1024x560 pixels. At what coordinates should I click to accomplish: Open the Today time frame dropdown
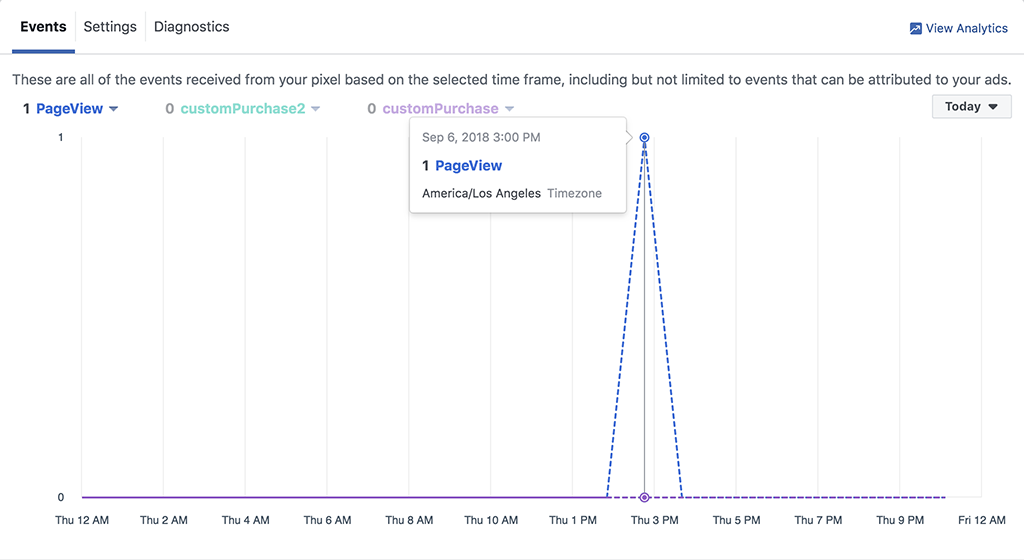pyautogui.click(x=971, y=106)
